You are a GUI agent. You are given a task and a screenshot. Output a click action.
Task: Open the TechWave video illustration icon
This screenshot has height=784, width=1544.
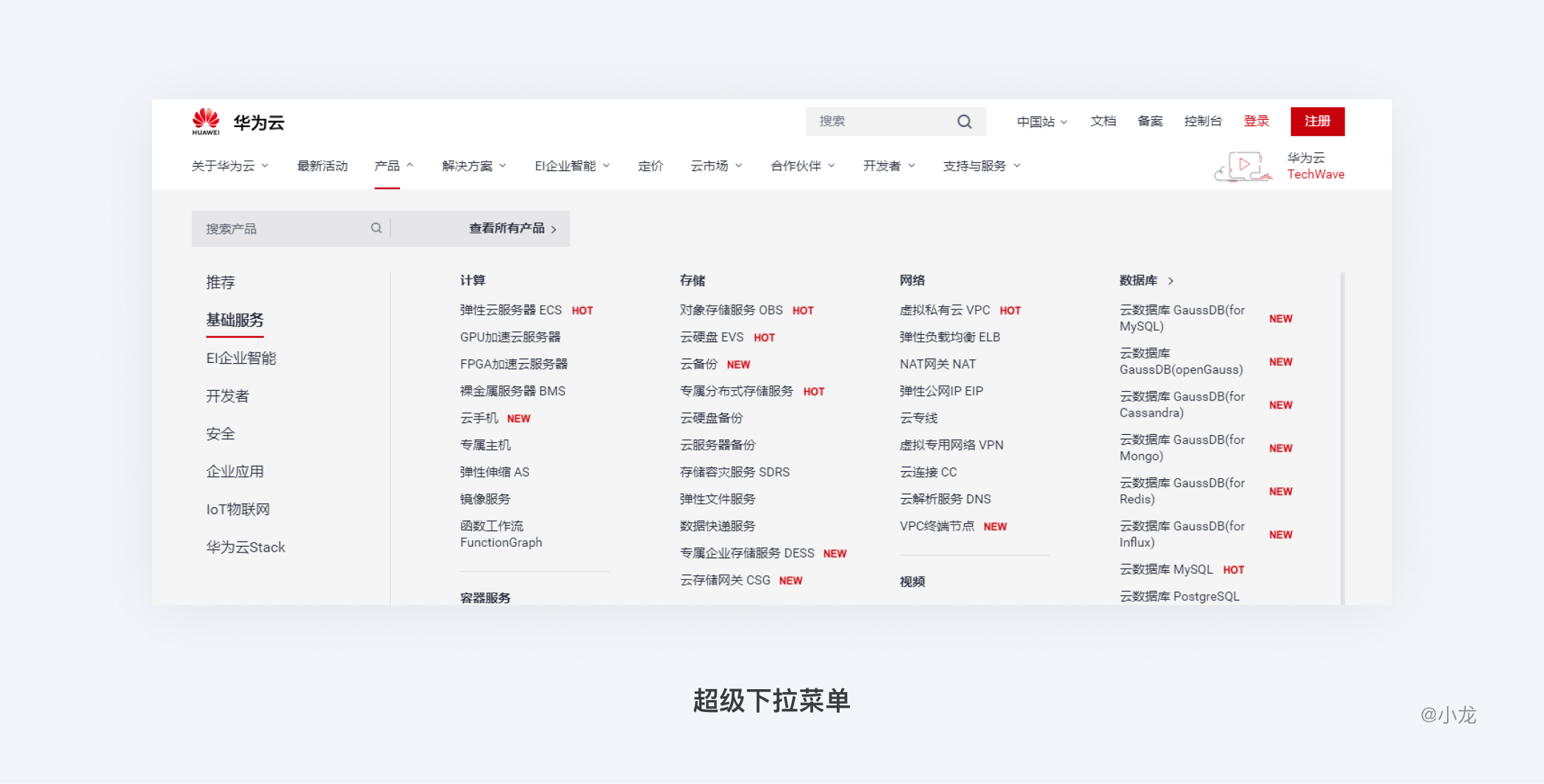[1243, 166]
